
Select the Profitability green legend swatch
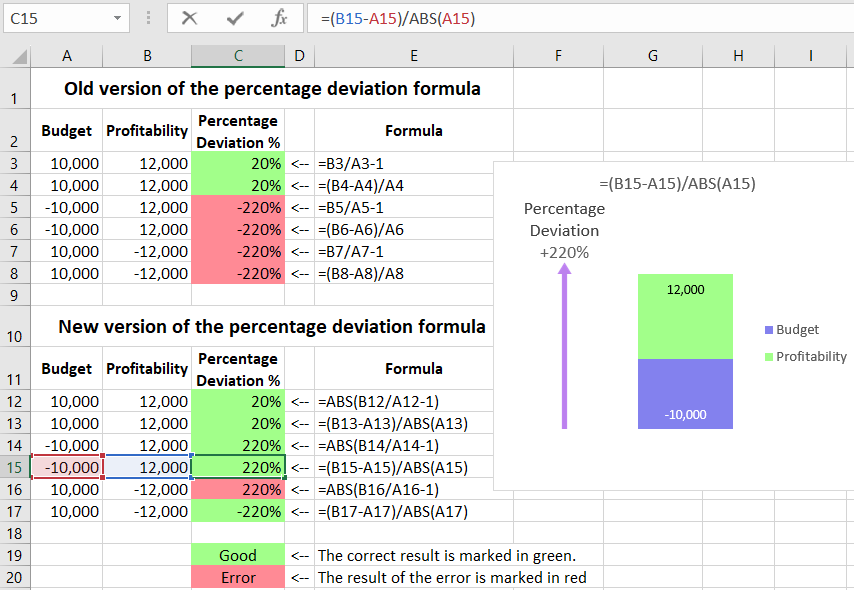tap(767, 356)
